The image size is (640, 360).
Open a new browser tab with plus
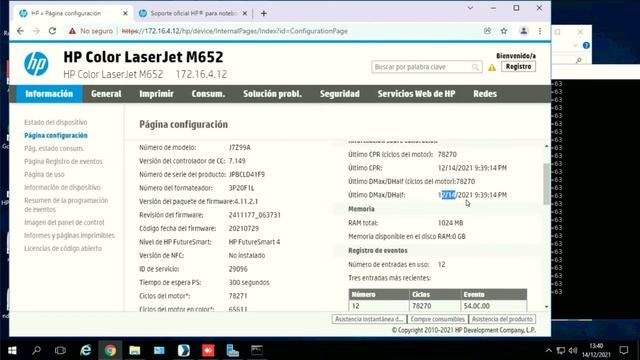click(x=264, y=13)
